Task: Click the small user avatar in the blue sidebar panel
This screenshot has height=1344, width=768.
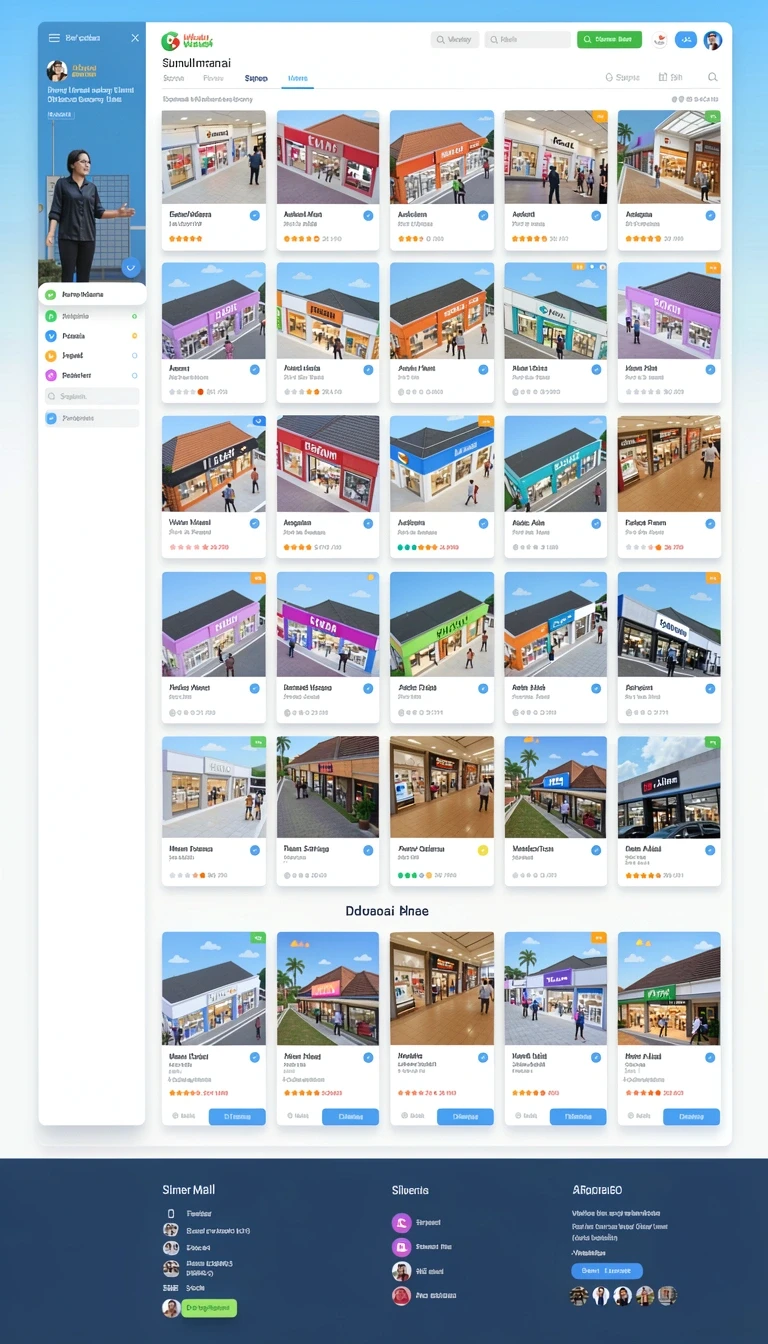Action: click(x=57, y=70)
